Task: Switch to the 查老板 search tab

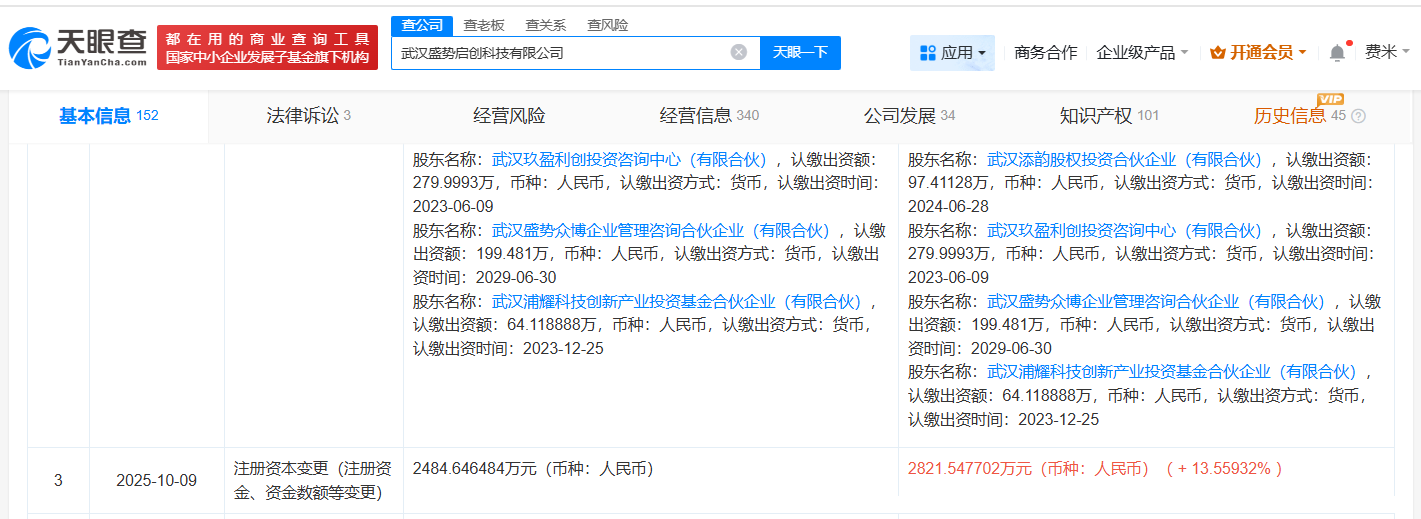Action: pyautogui.click(x=485, y=25)
